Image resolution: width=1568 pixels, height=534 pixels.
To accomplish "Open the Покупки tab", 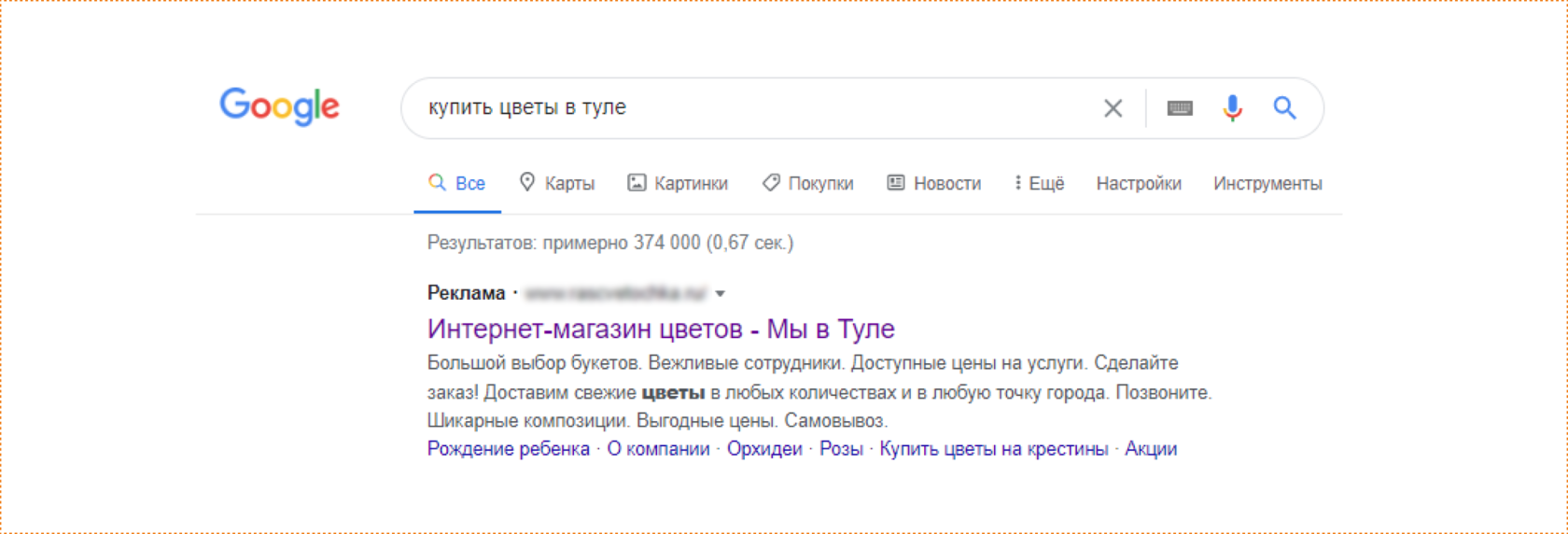I will [808, 183].
